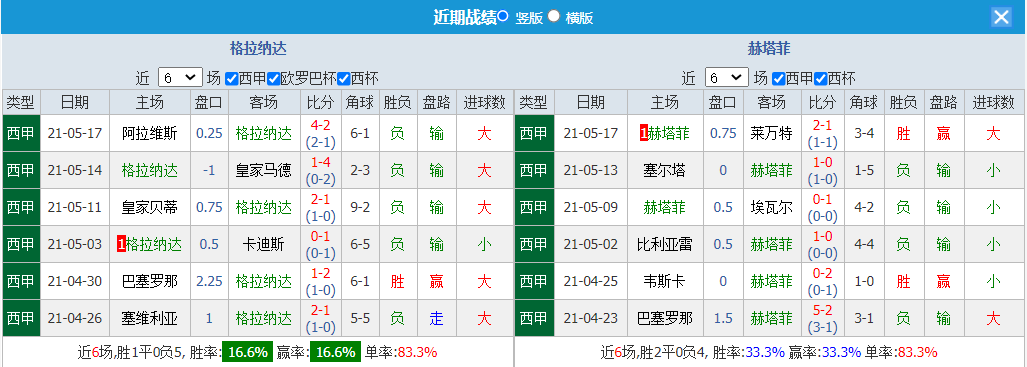Click 韦斯卡 home team name
This screenshot has height=367, width=1027.
tap(665, 282)
